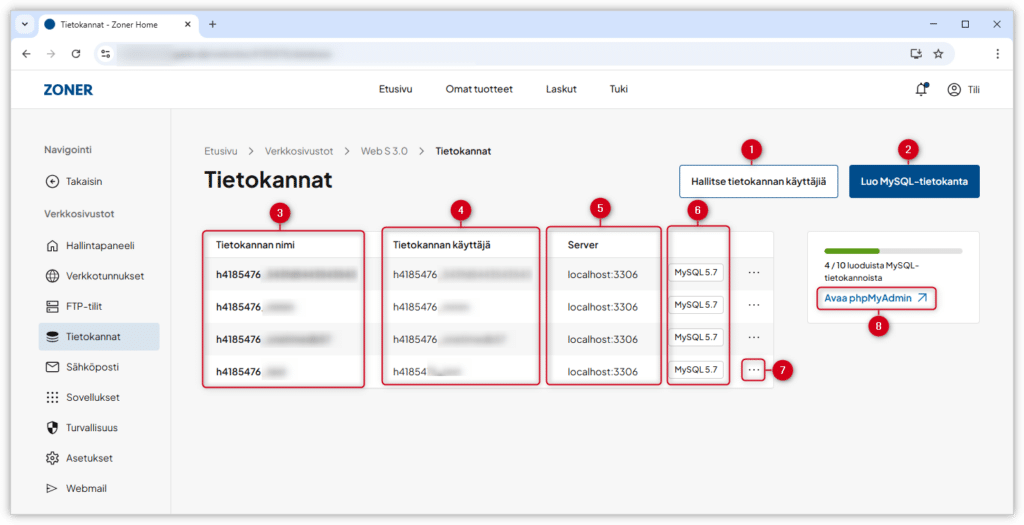1024x525 pixels.
Task: Click Hallitse tietokannan käyttäjiä button
Action: click(758, 182)
